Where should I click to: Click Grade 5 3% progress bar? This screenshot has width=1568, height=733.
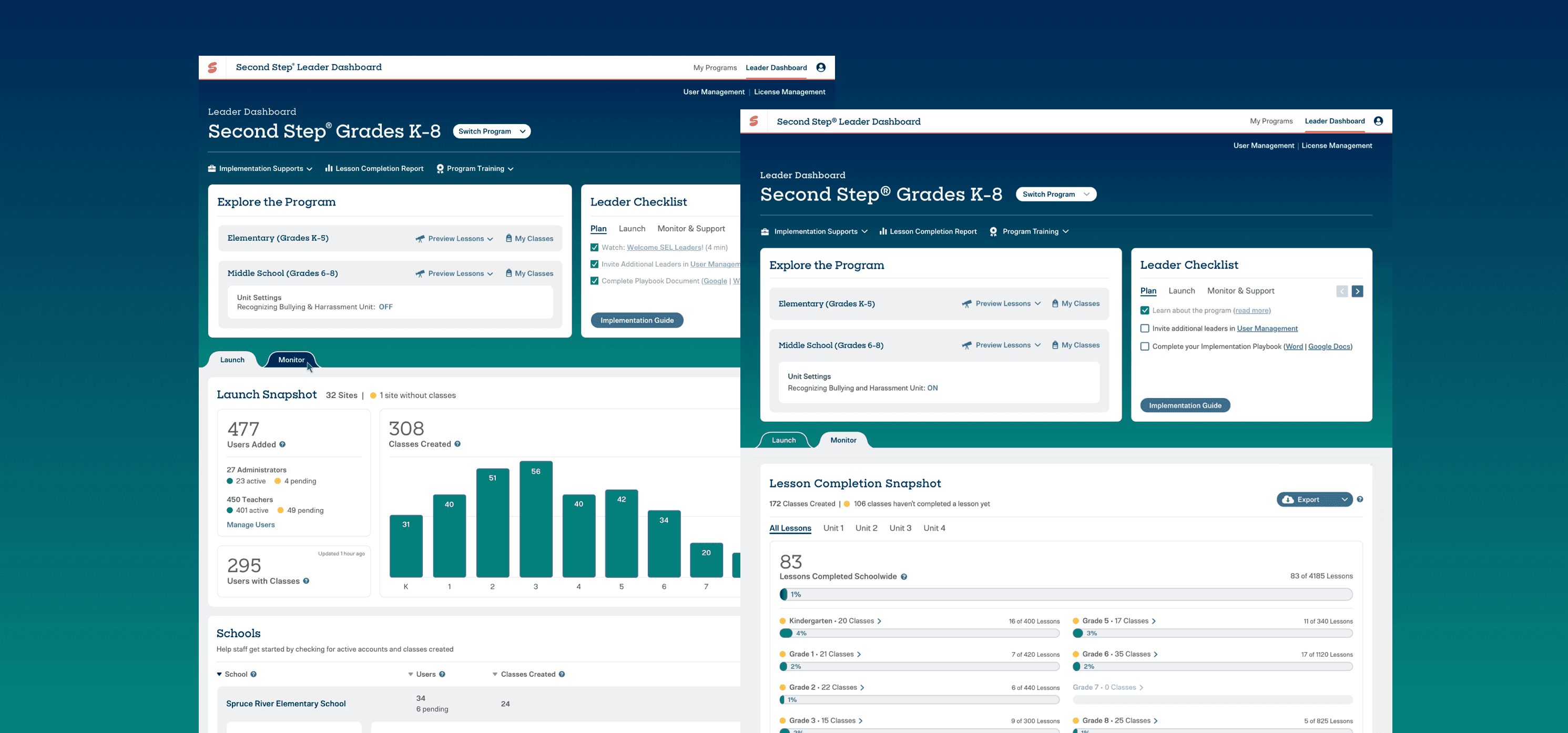click(x=1213, y=633)
